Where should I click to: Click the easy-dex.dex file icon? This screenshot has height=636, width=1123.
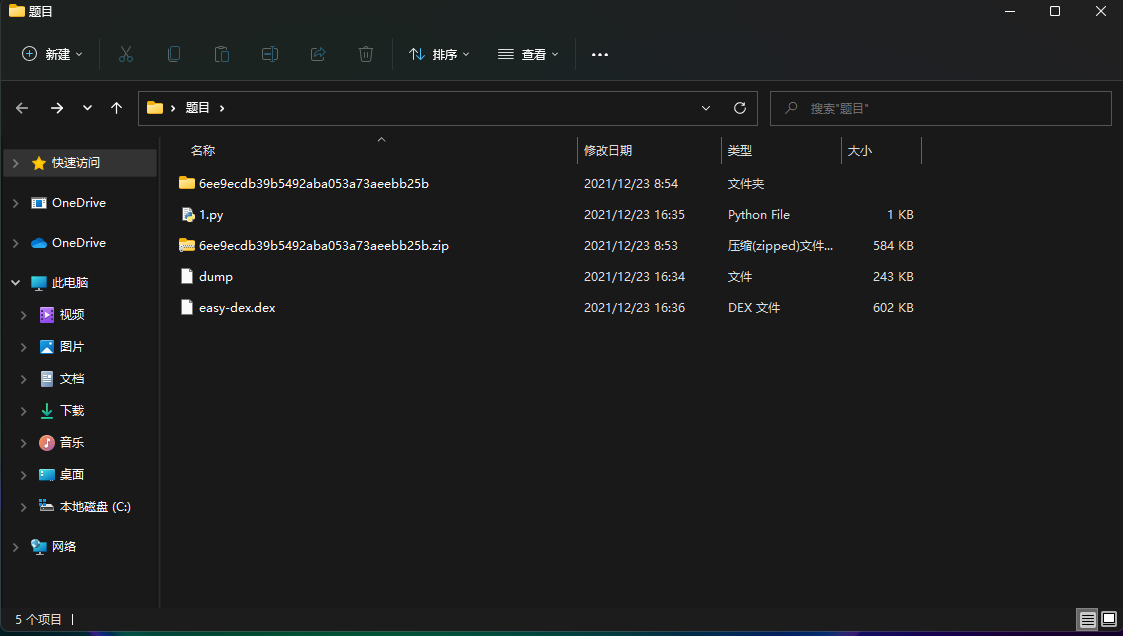(x=187, y=308)
